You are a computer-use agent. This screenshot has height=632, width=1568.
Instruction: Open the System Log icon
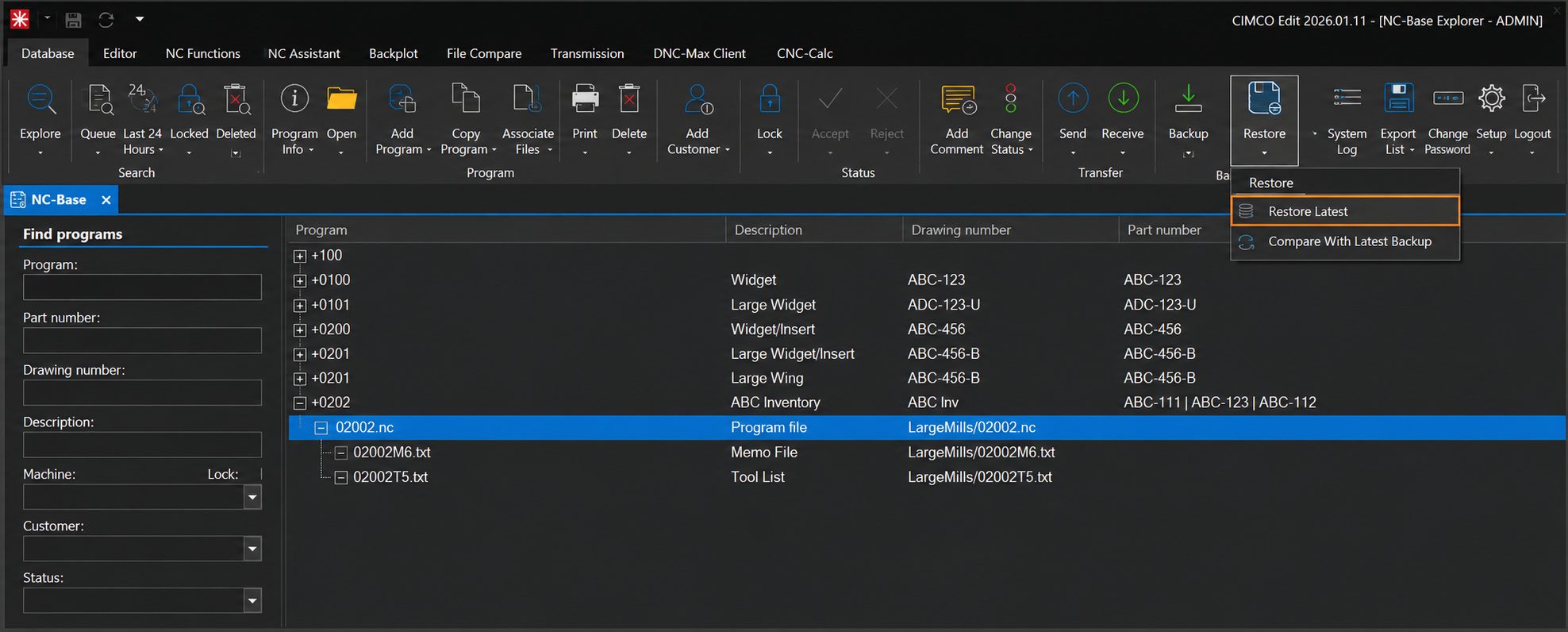click(x=1347, y=98)
